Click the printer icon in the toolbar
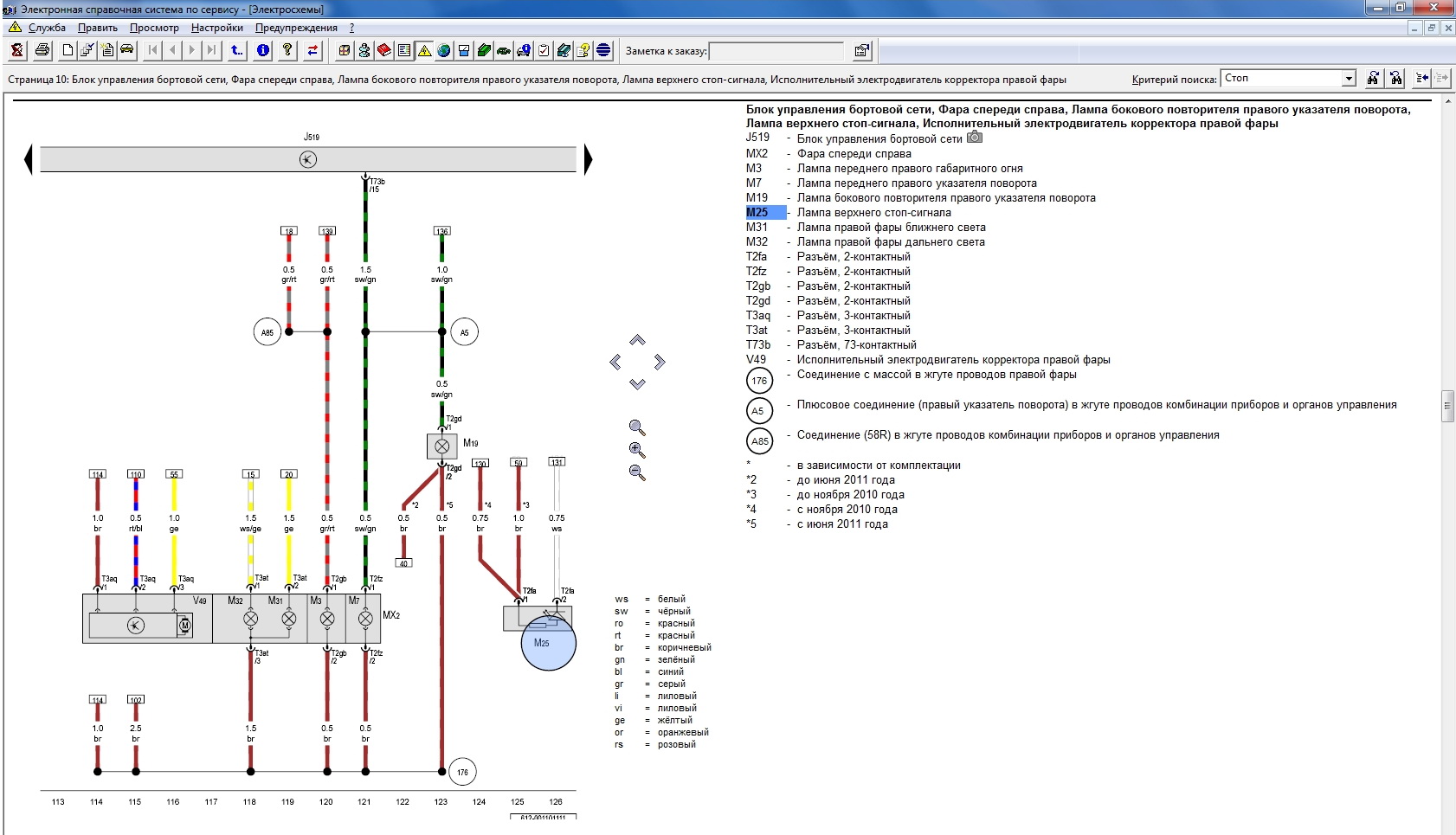 [42, 50]
